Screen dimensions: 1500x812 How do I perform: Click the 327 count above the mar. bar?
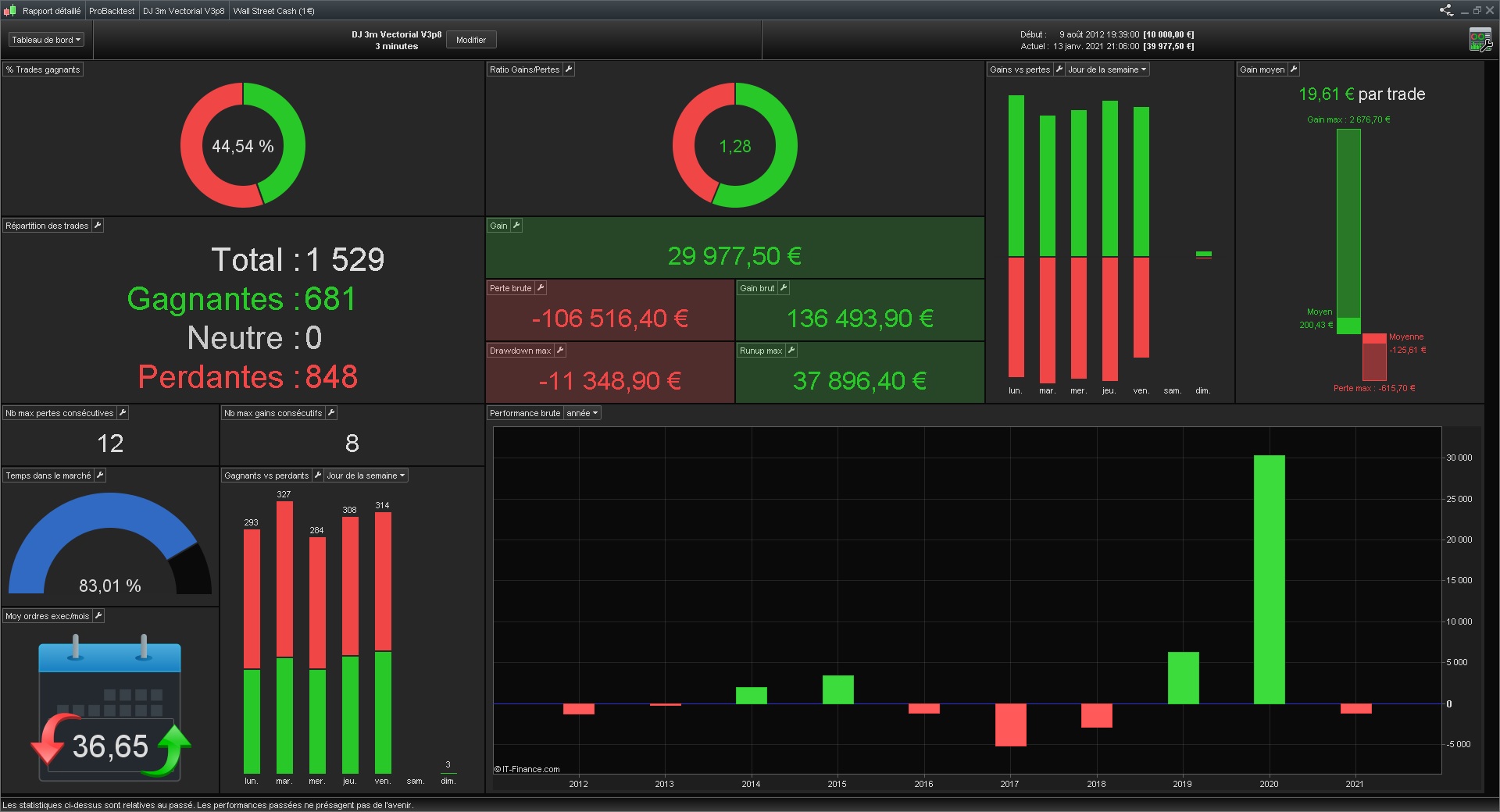pos(284,494)
